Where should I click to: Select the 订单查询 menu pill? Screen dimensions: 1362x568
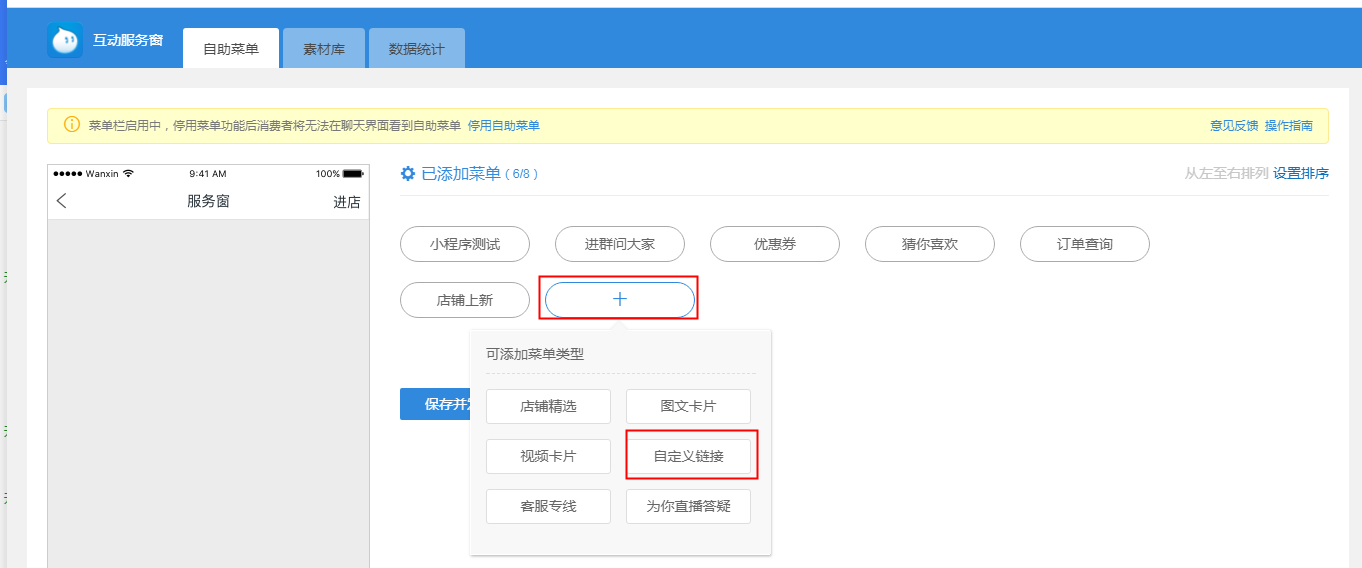1085,244
